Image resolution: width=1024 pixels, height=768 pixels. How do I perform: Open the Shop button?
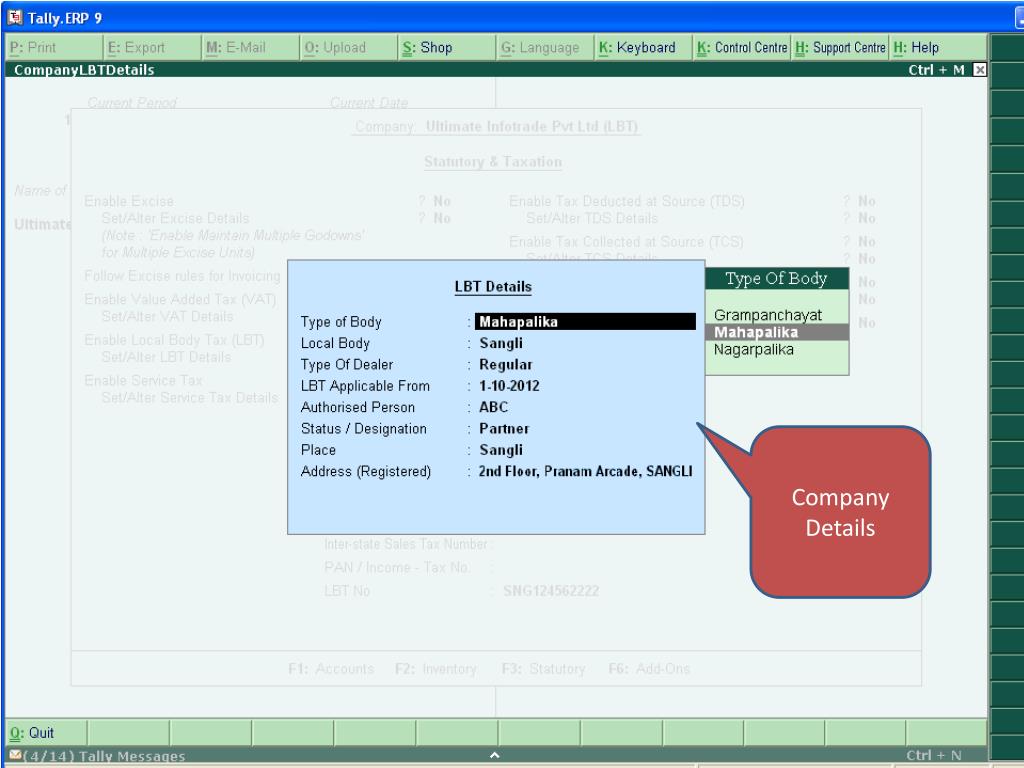tap(447, 48)
